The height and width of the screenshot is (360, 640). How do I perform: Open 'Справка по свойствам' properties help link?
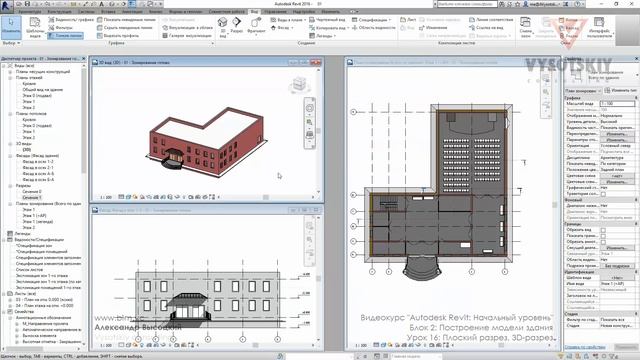[584, 347]
